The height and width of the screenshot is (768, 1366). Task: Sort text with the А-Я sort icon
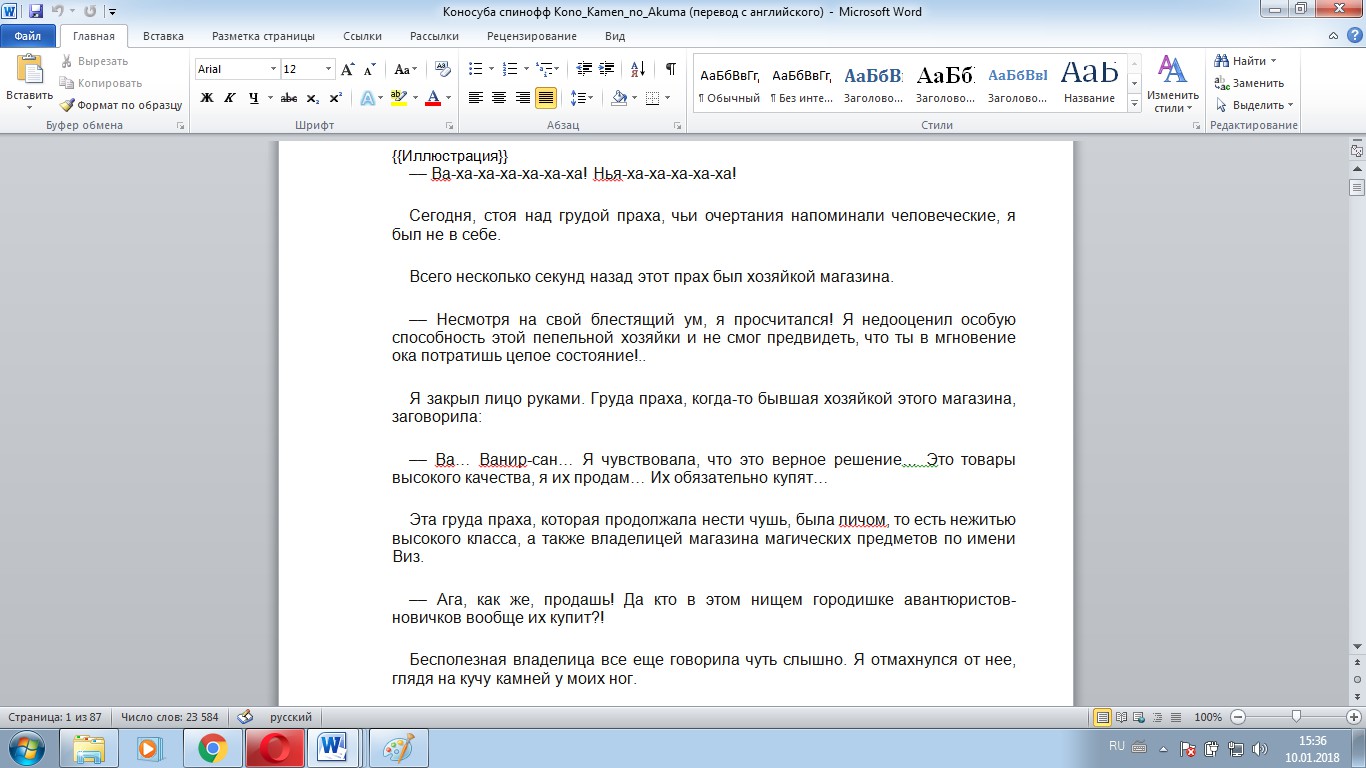point(638,69)
